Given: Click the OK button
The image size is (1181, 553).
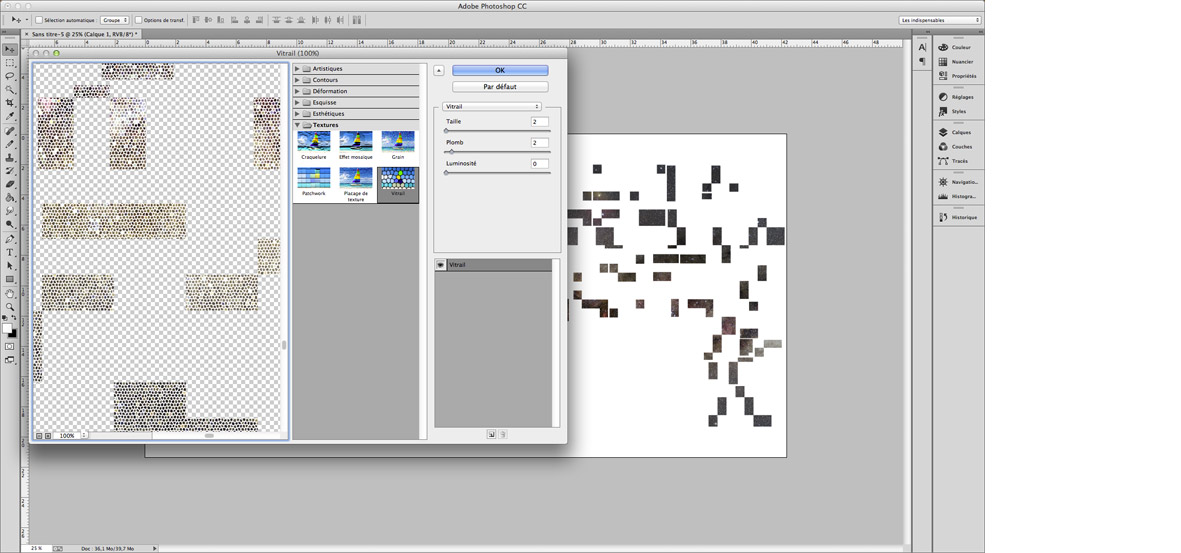Looking at the screenshot, I should pyautogui.click(x=500, y=71).
